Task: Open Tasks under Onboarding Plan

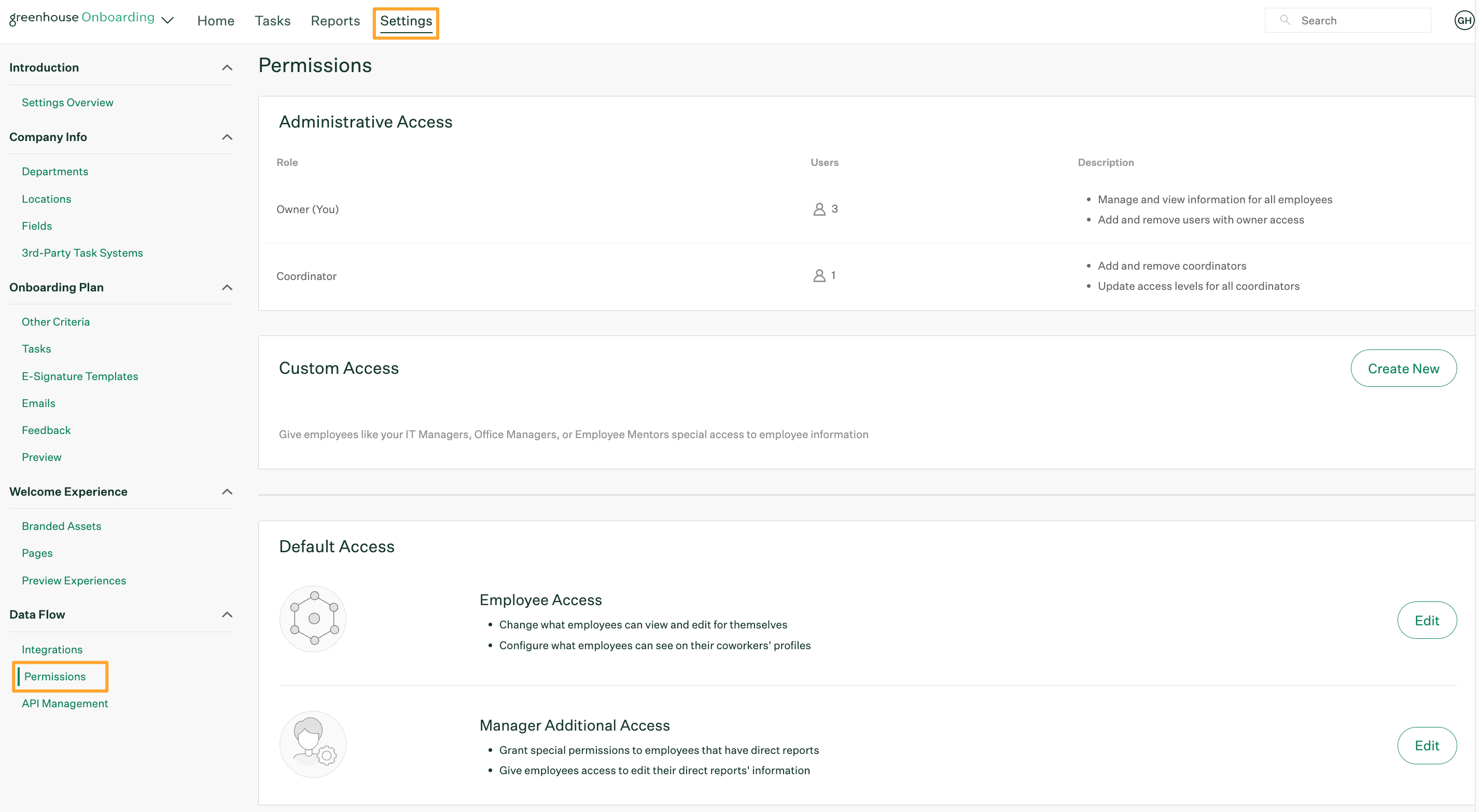Action: (x=36, y=348)
